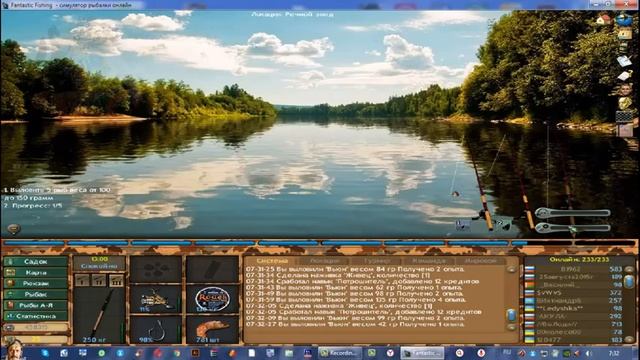640x360 pixels.
Task: Switch to rod slot II
Action: tap(99, 280)
